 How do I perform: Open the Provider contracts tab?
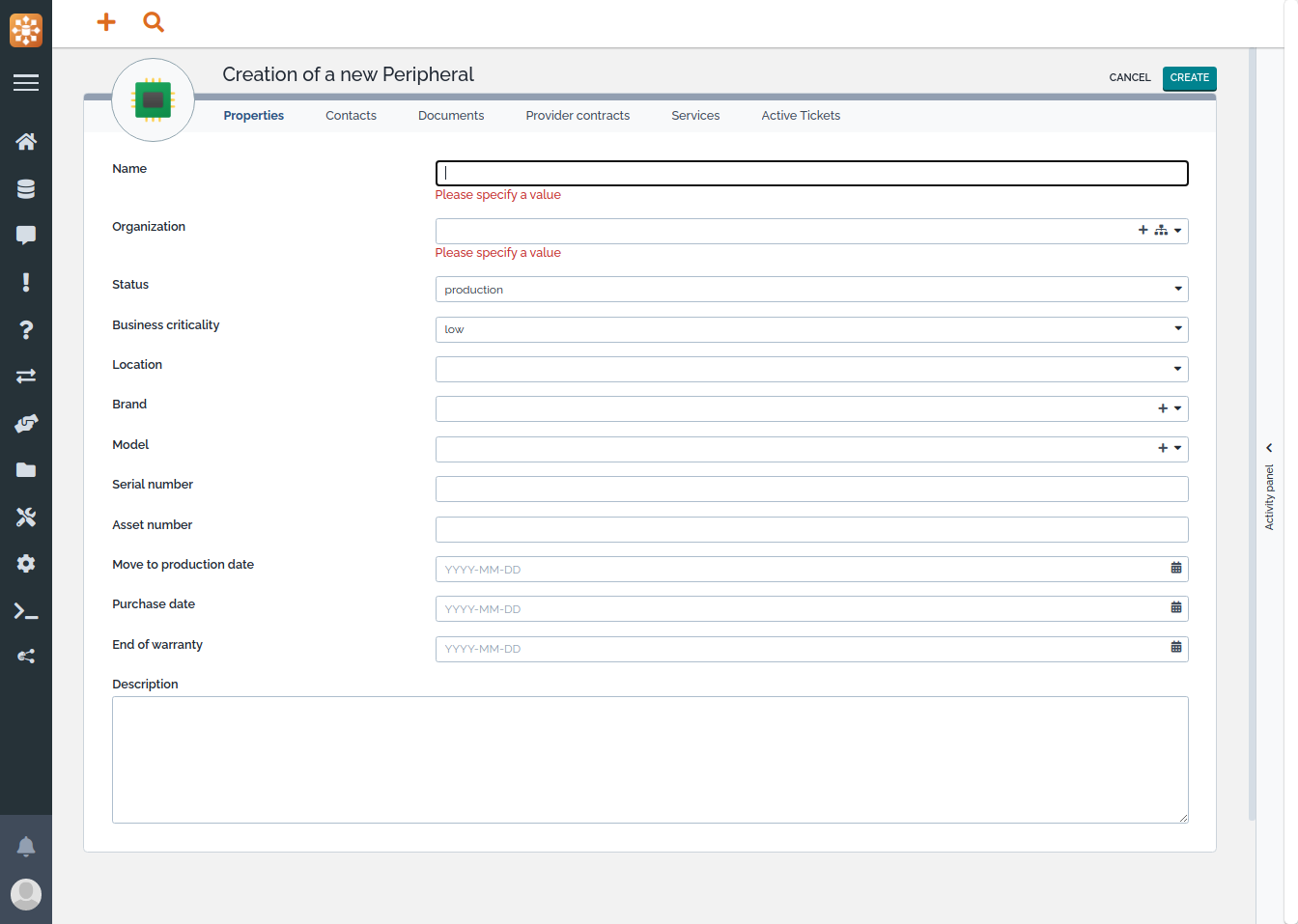(x=578, y=116)
